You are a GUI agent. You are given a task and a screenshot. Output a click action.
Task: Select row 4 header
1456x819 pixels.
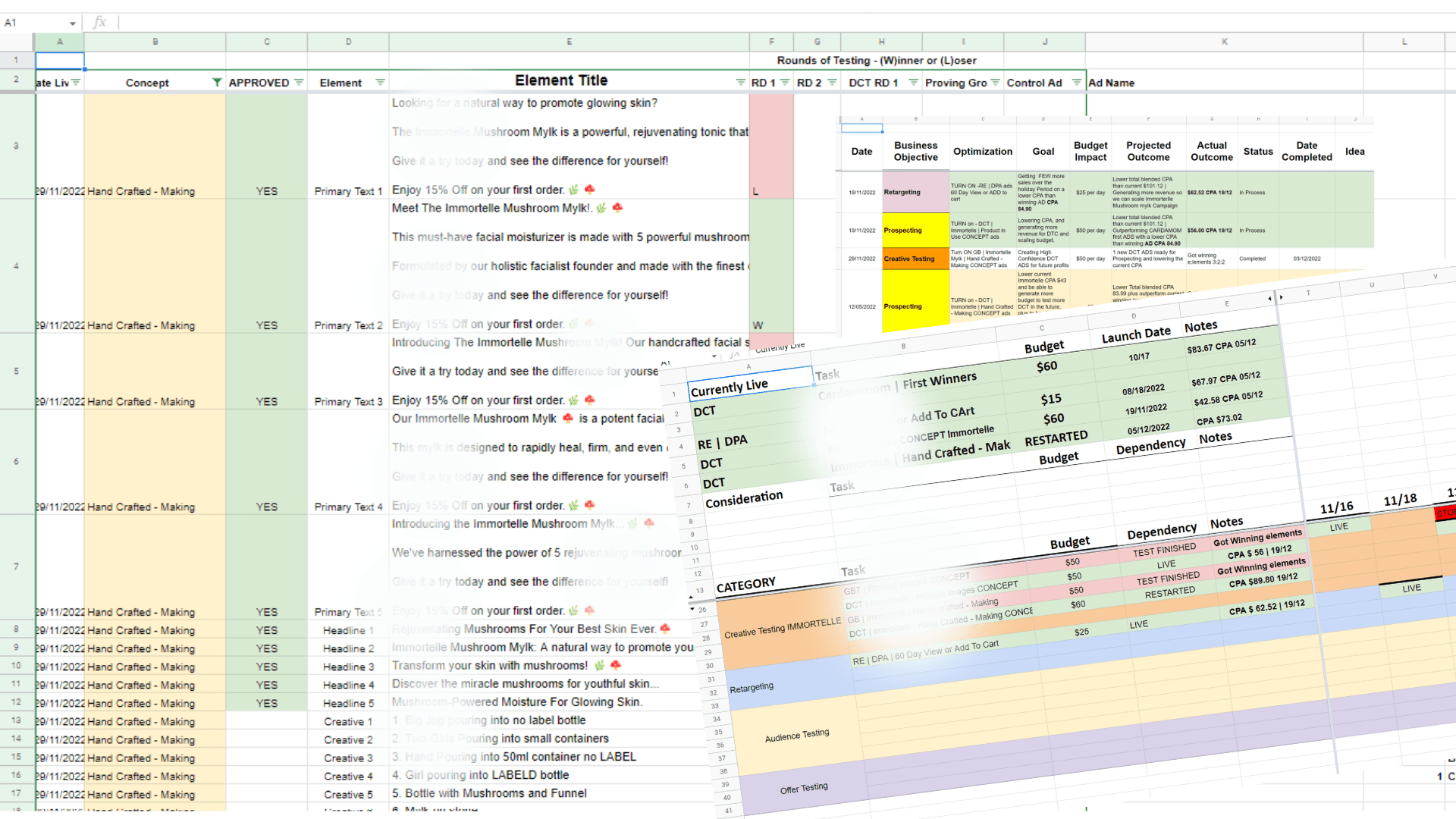[x=16, y=265]
